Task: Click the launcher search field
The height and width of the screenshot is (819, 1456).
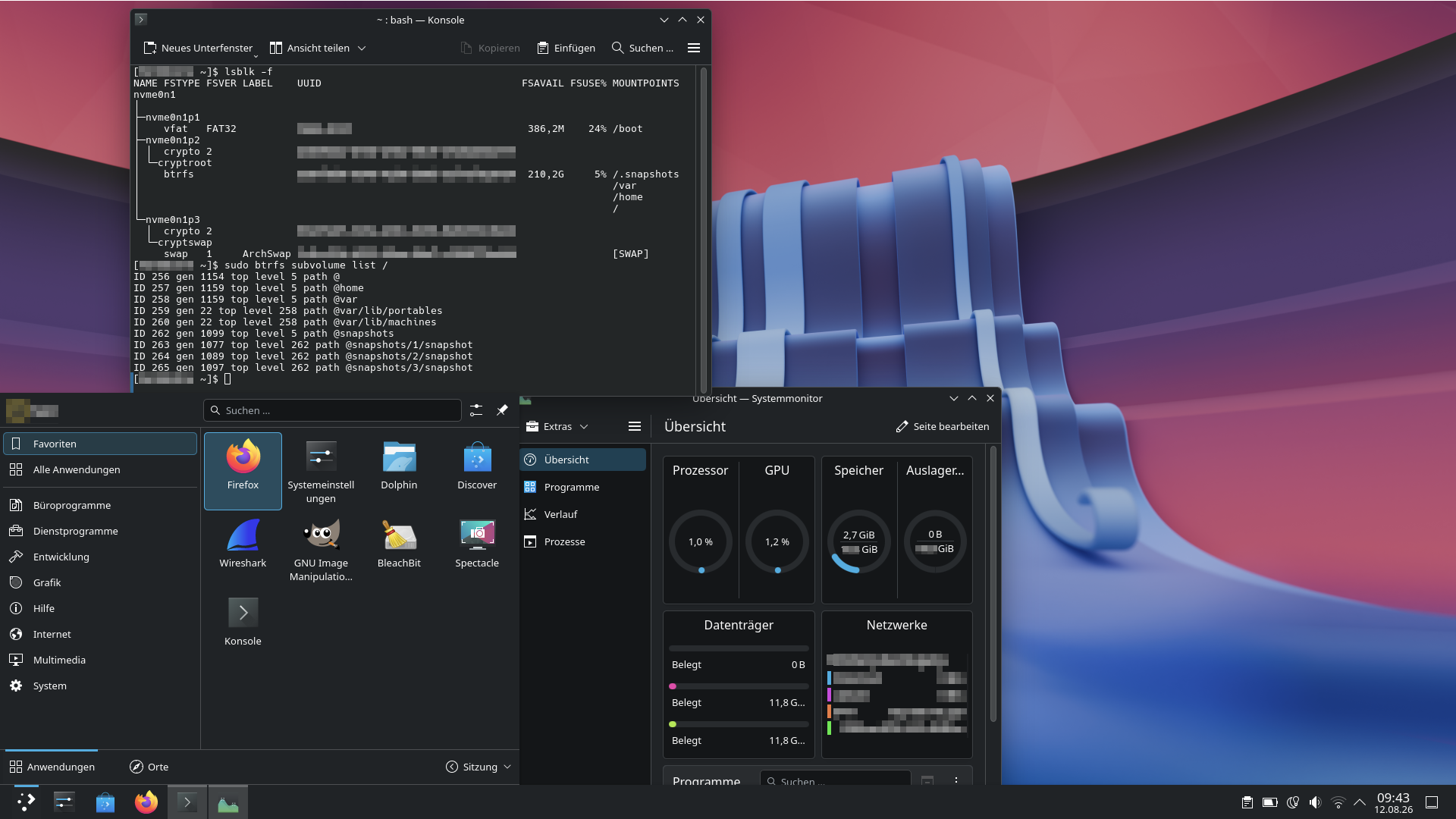Action: pos(332,410)
